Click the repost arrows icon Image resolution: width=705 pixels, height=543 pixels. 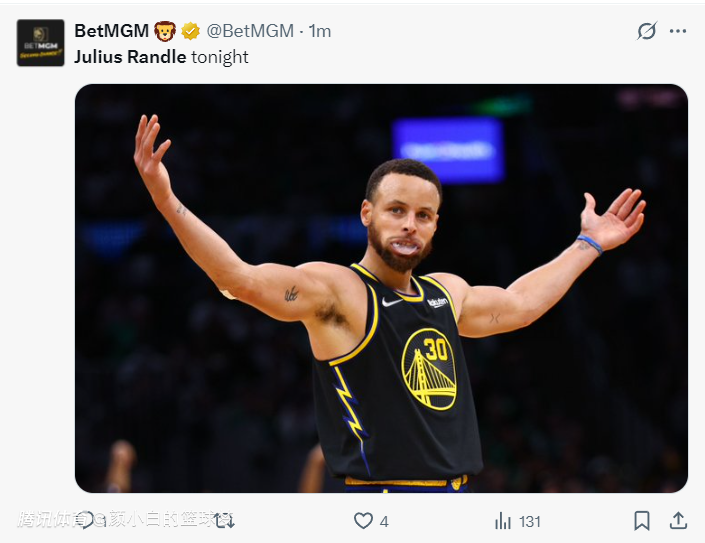click(224, 521)
